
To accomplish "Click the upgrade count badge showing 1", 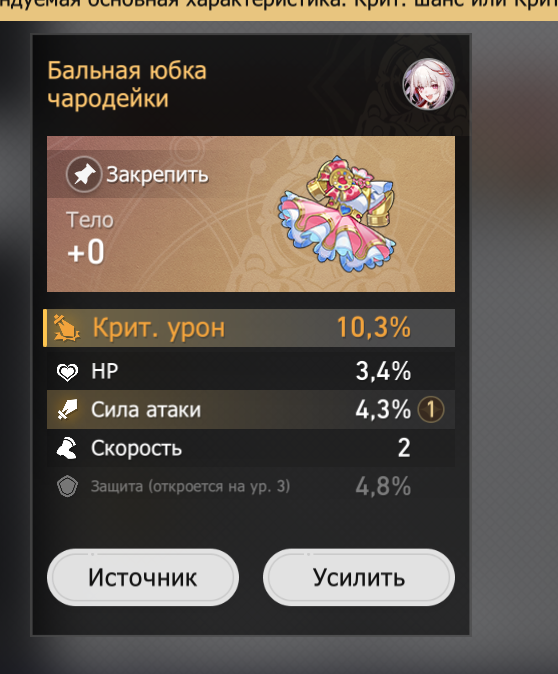I will (431, 409).
